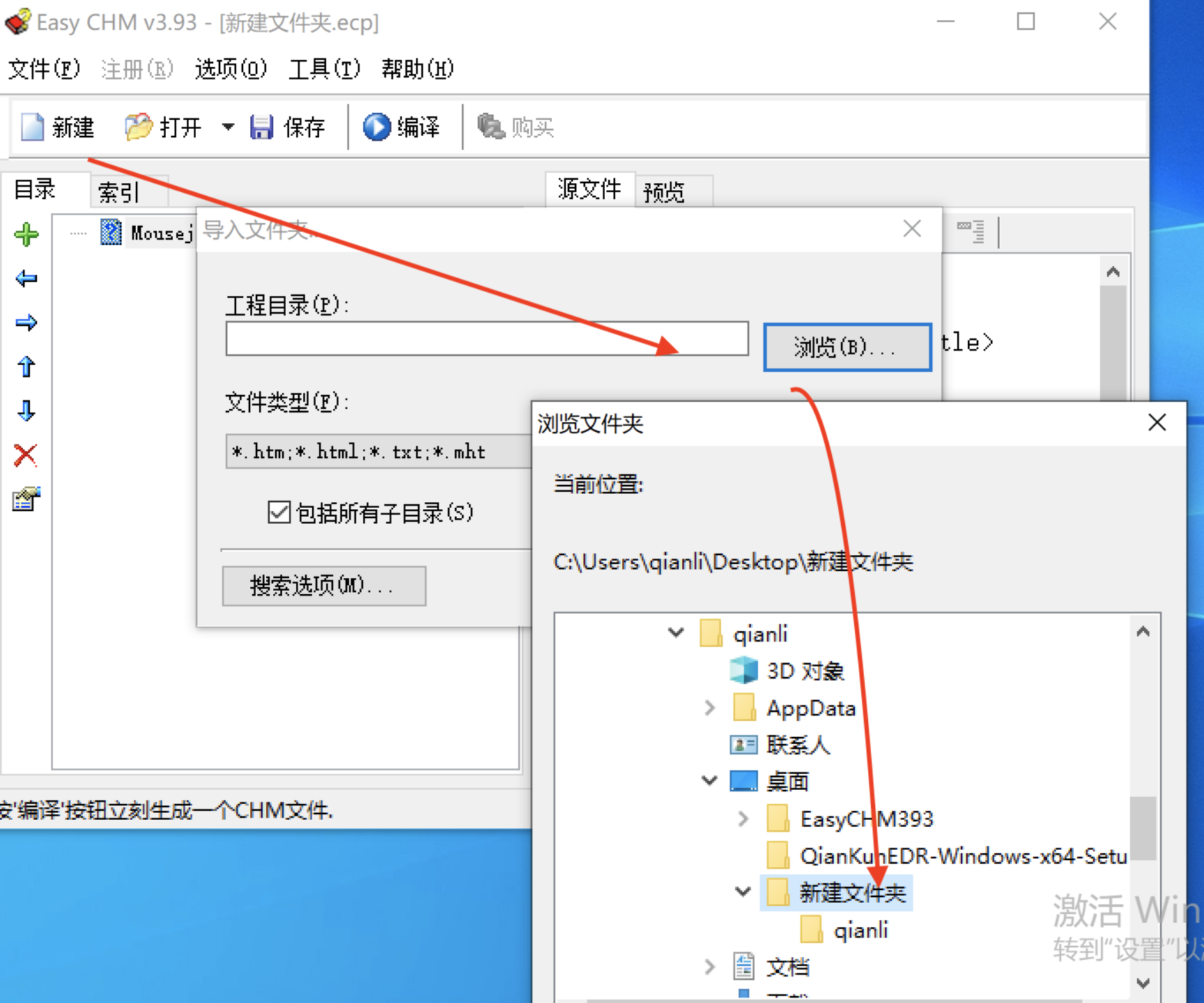Click scroll-up arrow in folder tree scrollbar
The width and height of the screenshot is (1204, 1003).
pos(1143,632)
